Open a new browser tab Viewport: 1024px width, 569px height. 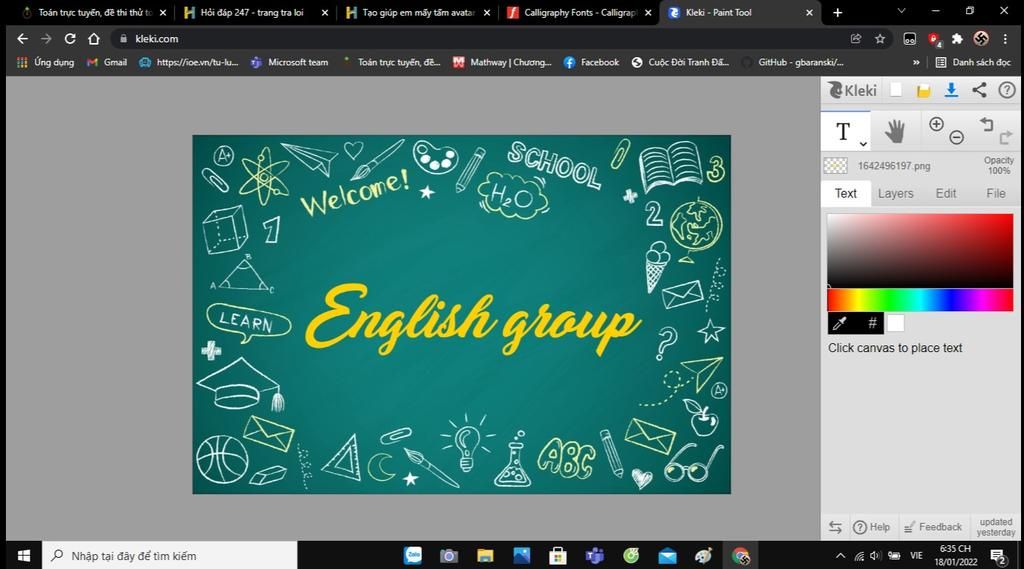(x=837, y=12)
